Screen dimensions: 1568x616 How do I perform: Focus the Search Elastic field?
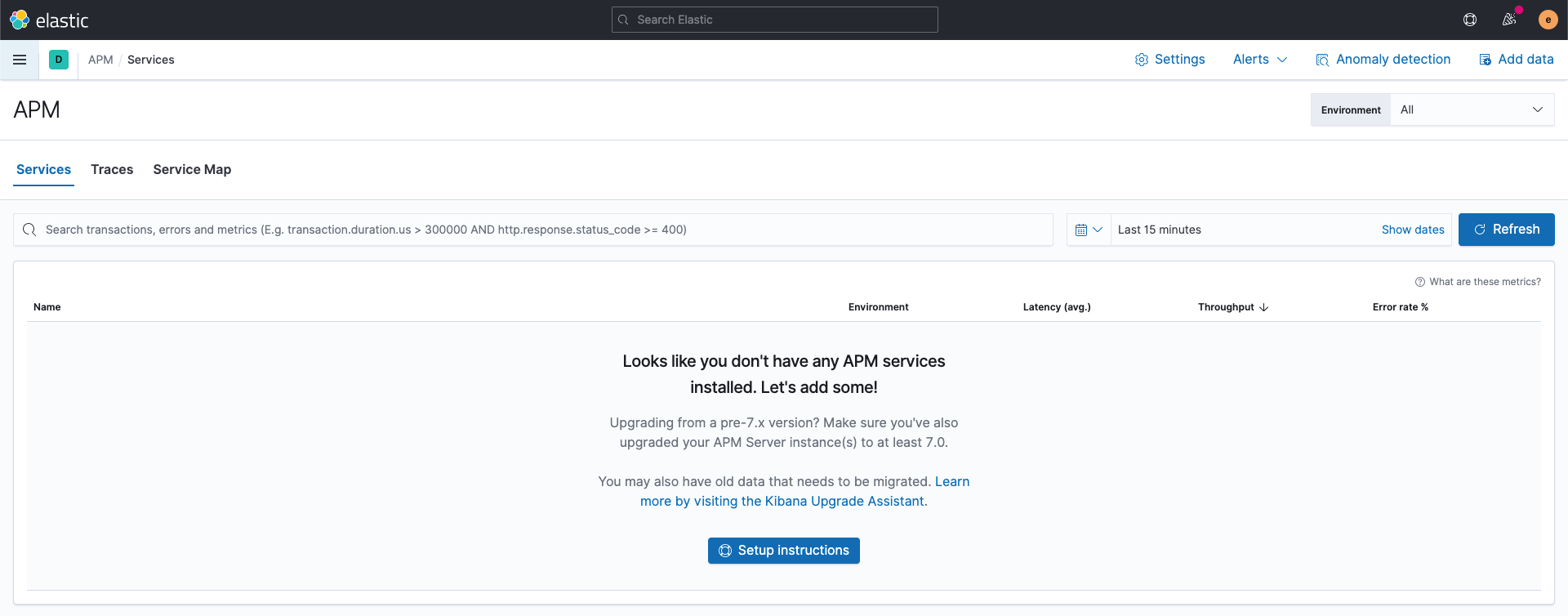click(x=775, y=20)
